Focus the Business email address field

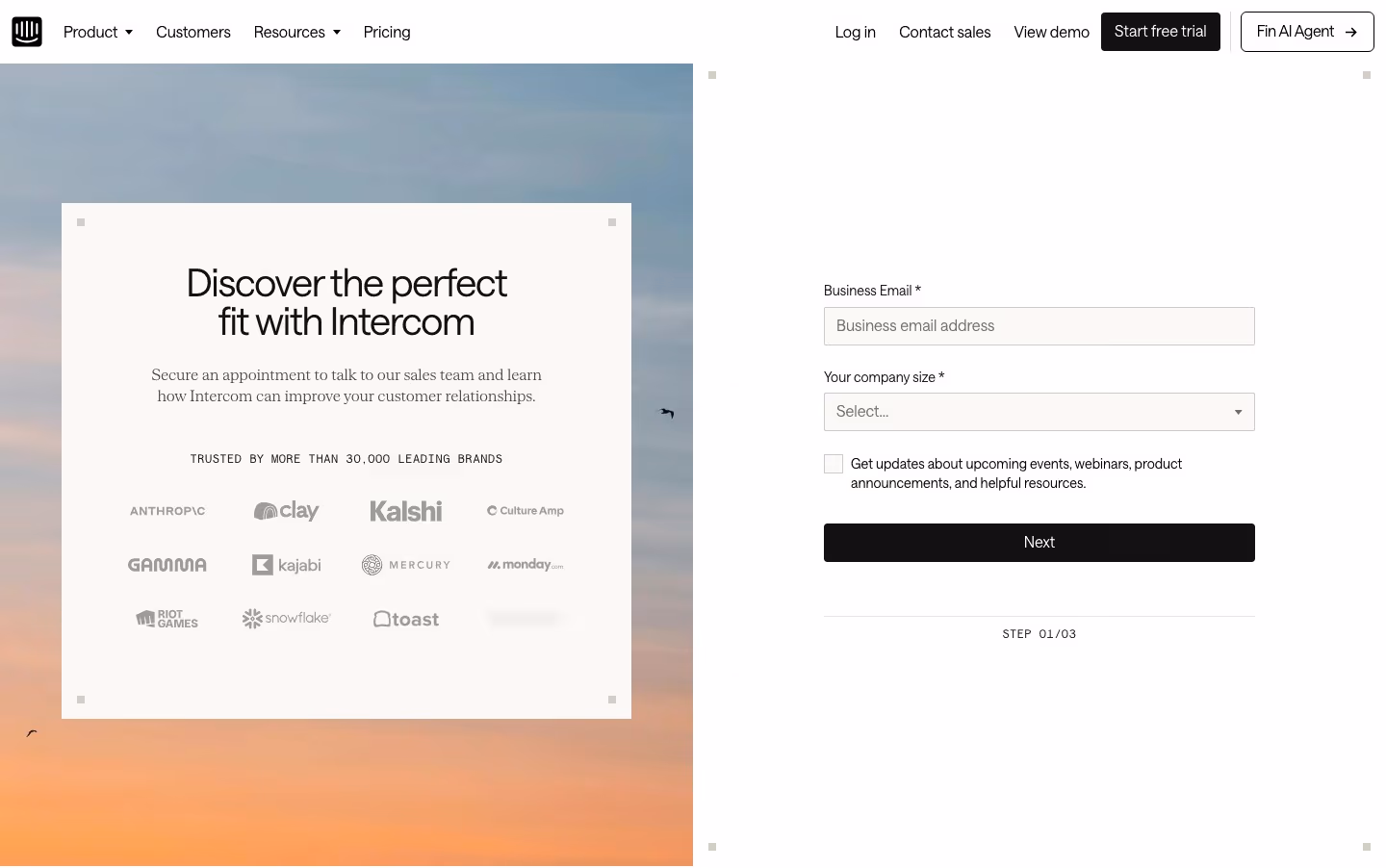tap(1039, 326)
